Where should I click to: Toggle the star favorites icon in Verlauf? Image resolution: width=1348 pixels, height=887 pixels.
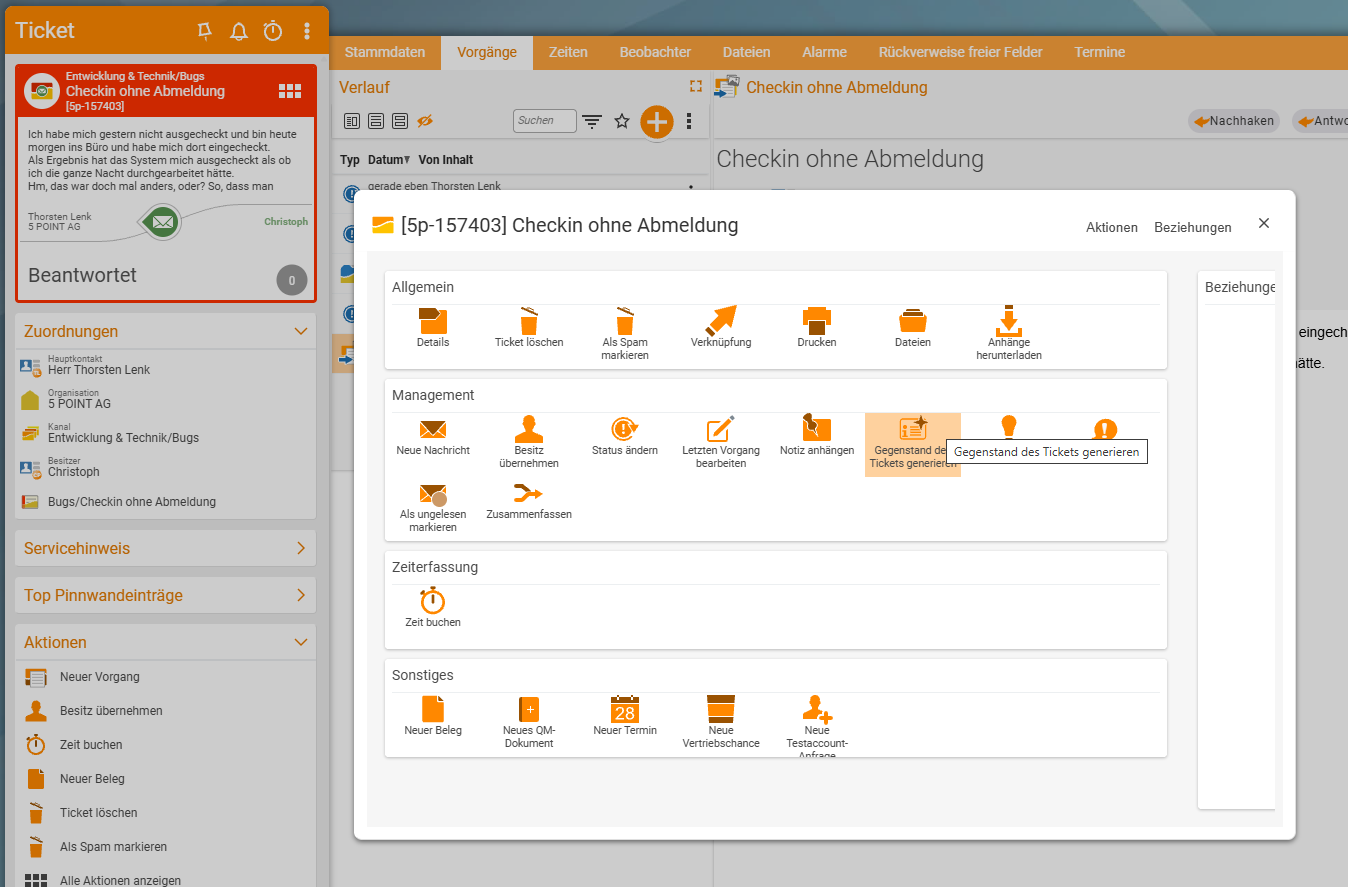pyautogui.click(x=622, y=121)
